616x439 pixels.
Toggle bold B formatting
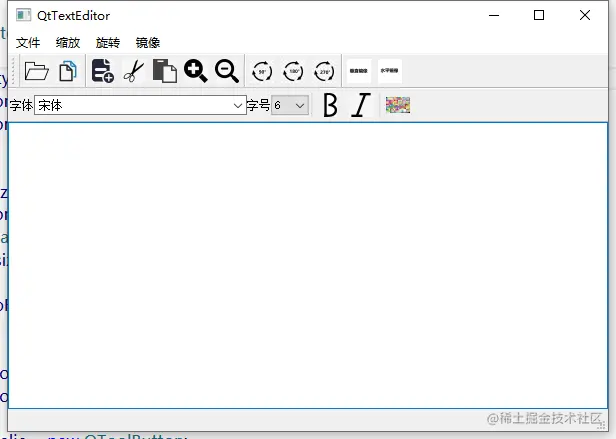pos(330,105)
